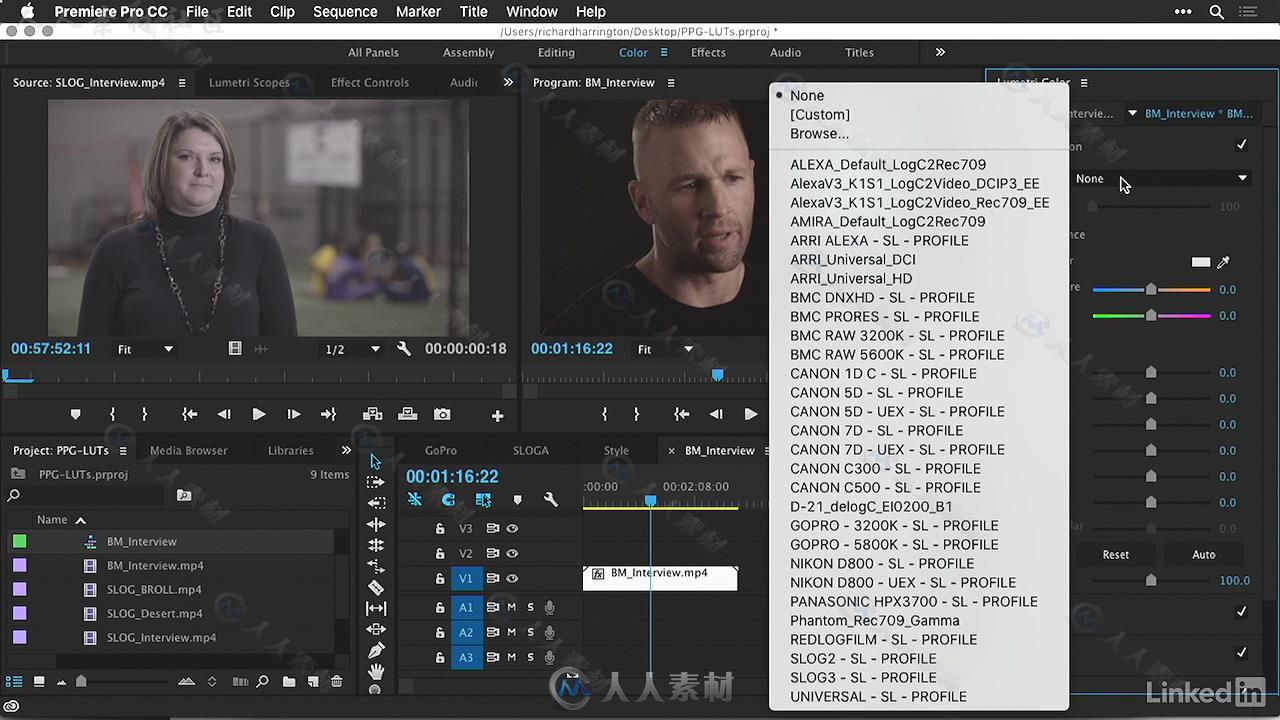This screenshot has height=720, width=1280.
Task: Select the Razor tool
Action: tap(376, 587)
